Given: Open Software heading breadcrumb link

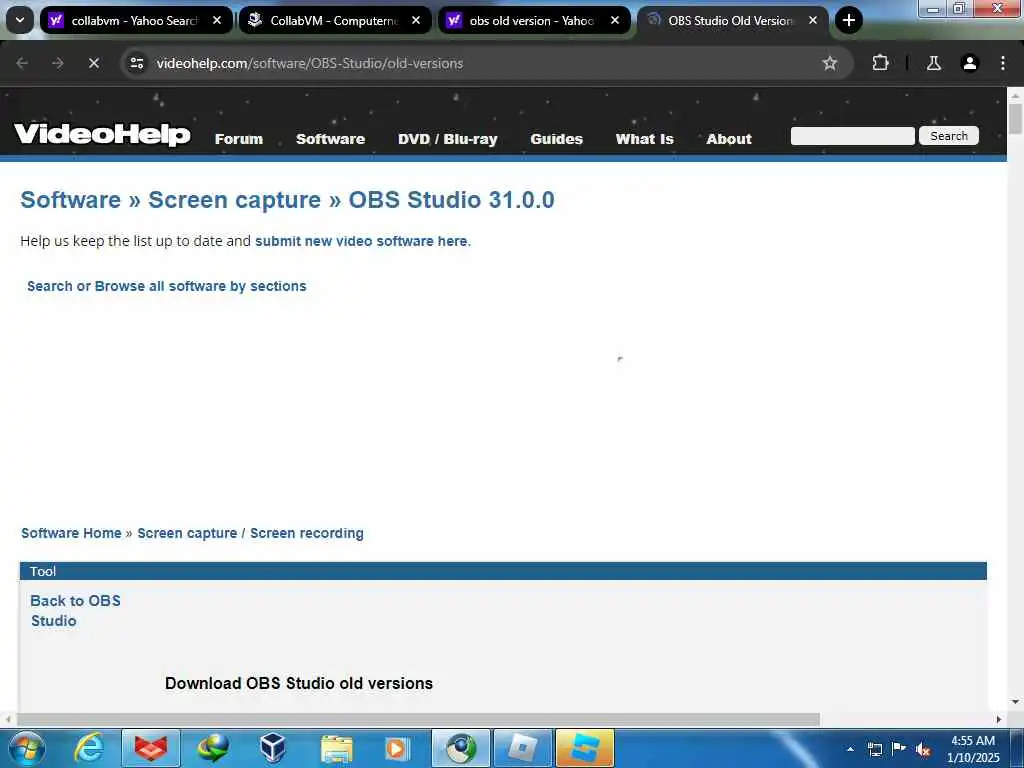Looking at the screenshot, I should pyautogui.click(x=71, y=200).
